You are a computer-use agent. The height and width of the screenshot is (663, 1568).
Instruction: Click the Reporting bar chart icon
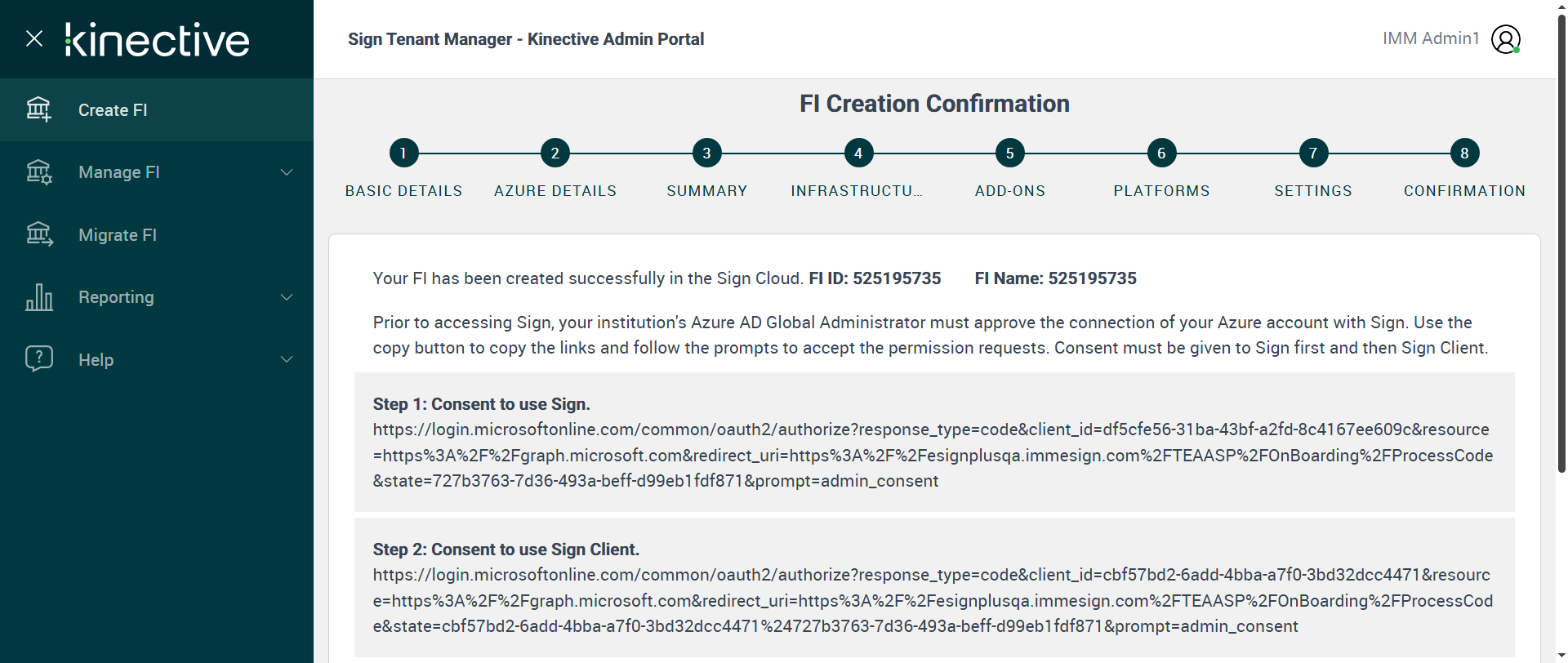point(38,297)
